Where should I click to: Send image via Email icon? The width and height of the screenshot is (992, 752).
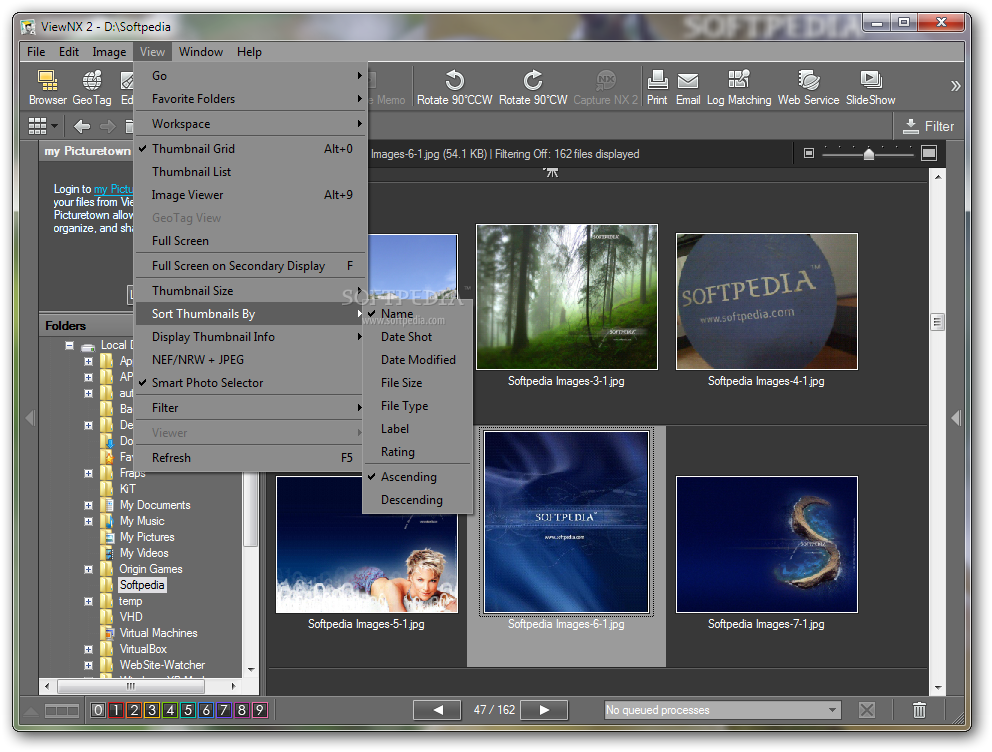[x=688, y=87]
